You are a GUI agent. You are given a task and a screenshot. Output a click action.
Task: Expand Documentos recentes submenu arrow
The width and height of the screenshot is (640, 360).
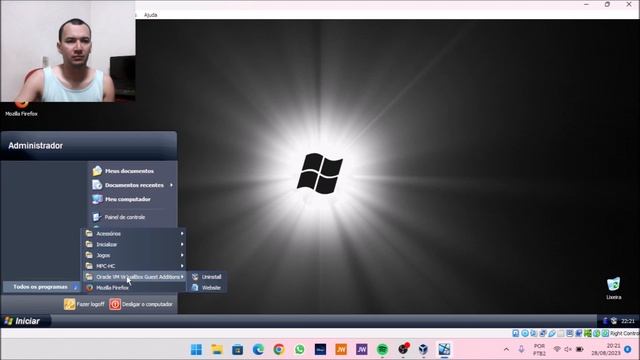pos(171,185)
